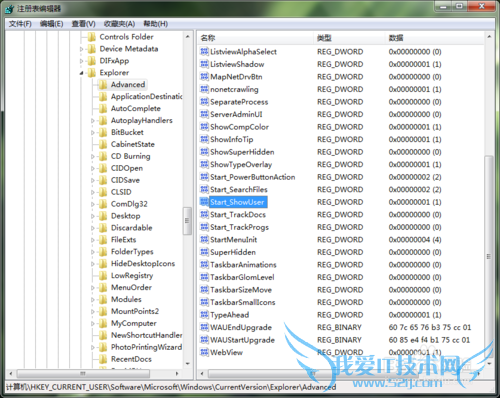Image resolution: width=500 pixels, height=398 pixels.
Task: Select the TaskbarSmallIcons value name
Action: (243, 302)
